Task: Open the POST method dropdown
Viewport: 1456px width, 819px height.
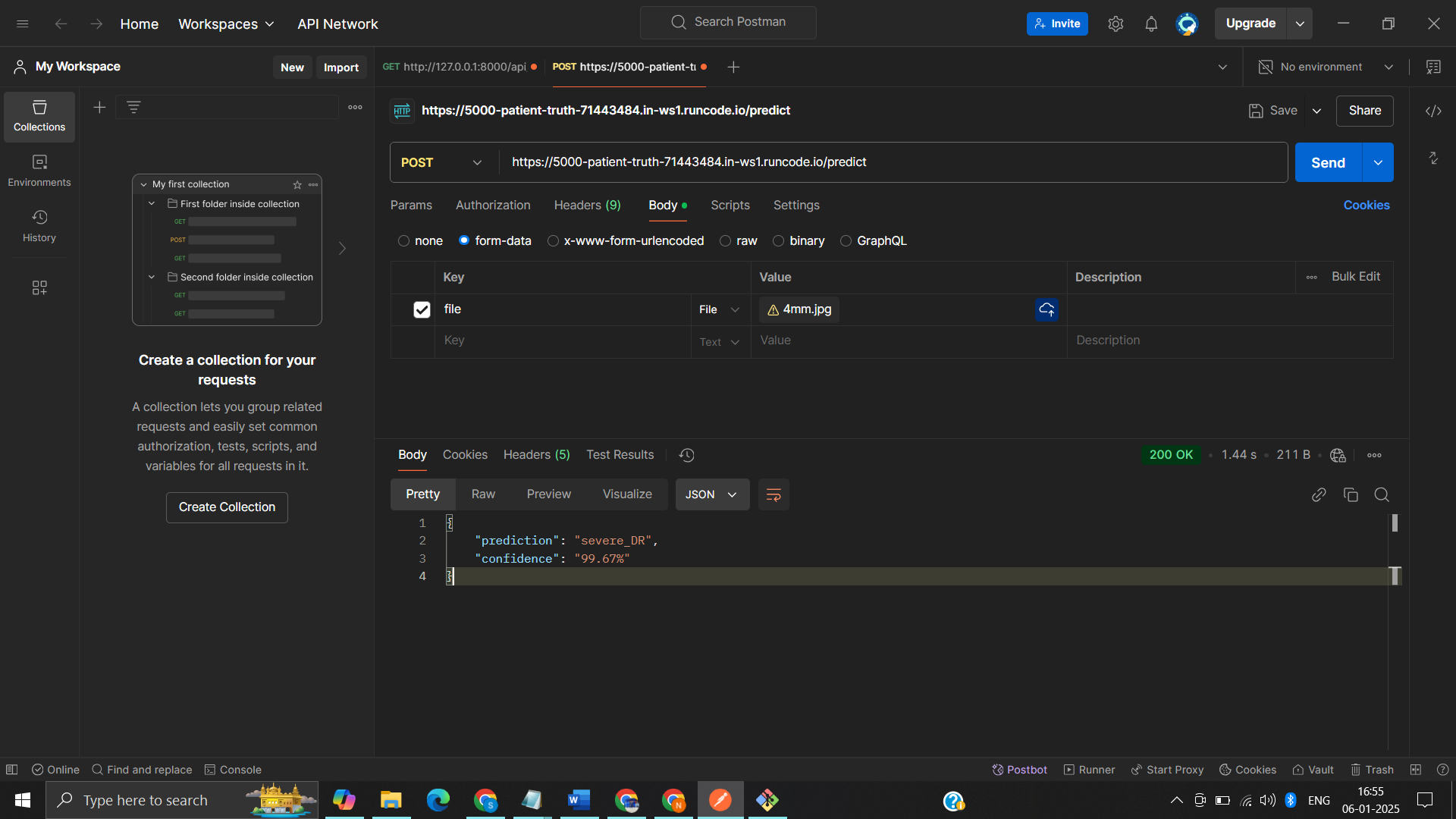Action: pos(442,162)
